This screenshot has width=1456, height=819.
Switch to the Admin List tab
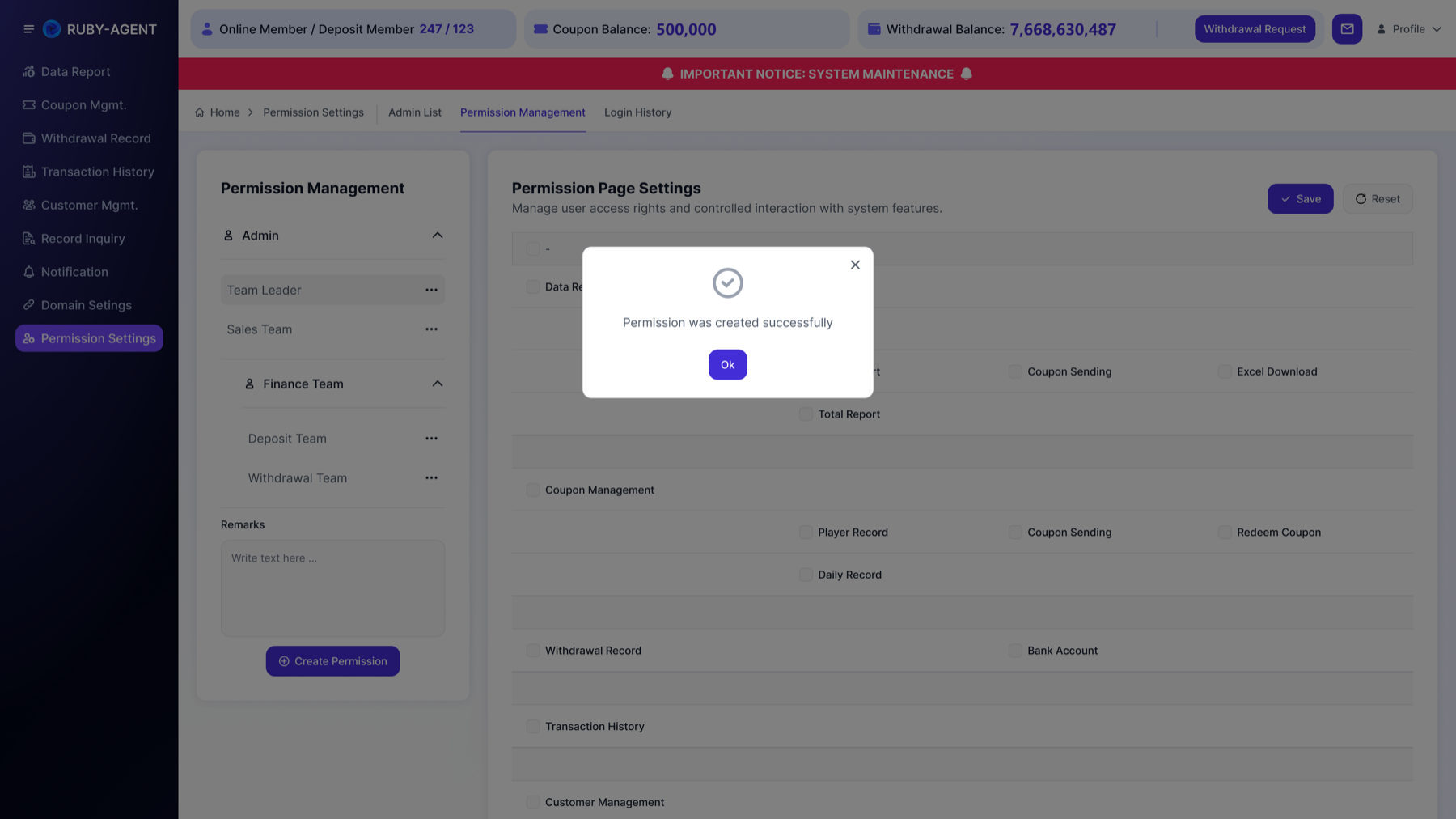tap(415, 112)
